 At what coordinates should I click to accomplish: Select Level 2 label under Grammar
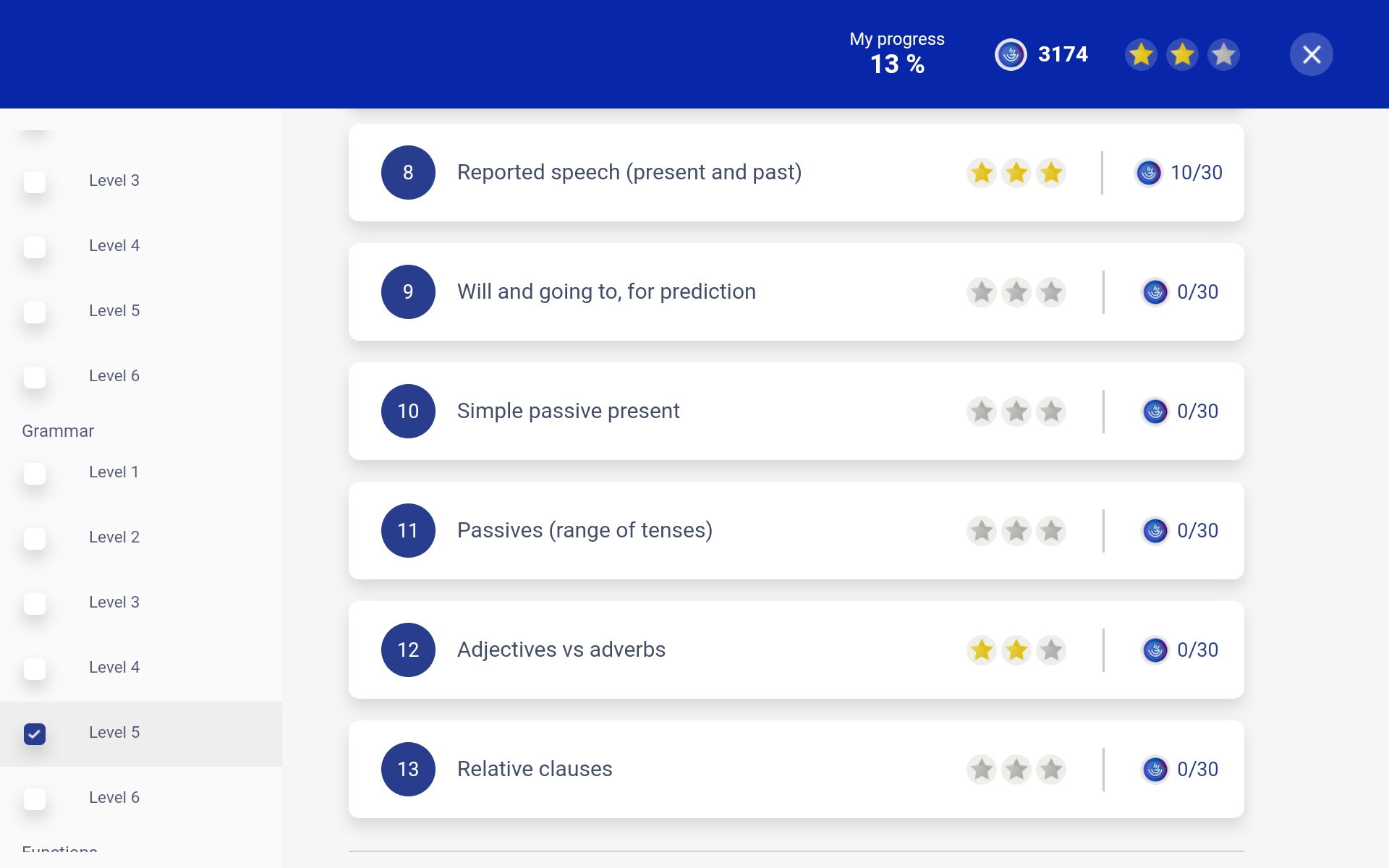click(114, 537)
